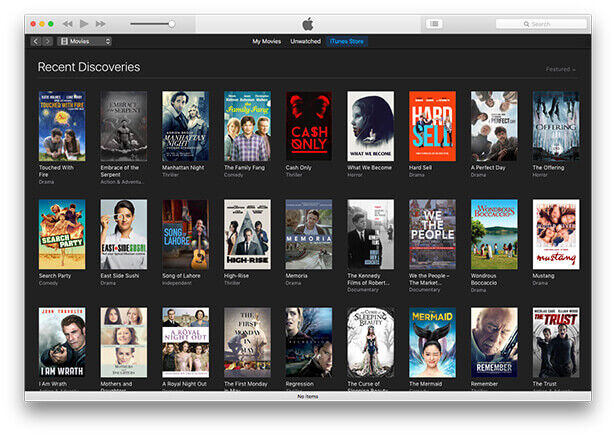Image resolution: width=616 pixels, height=437 pixels.
Task: Open The Family Fang poster
Action: click(247, 126)
